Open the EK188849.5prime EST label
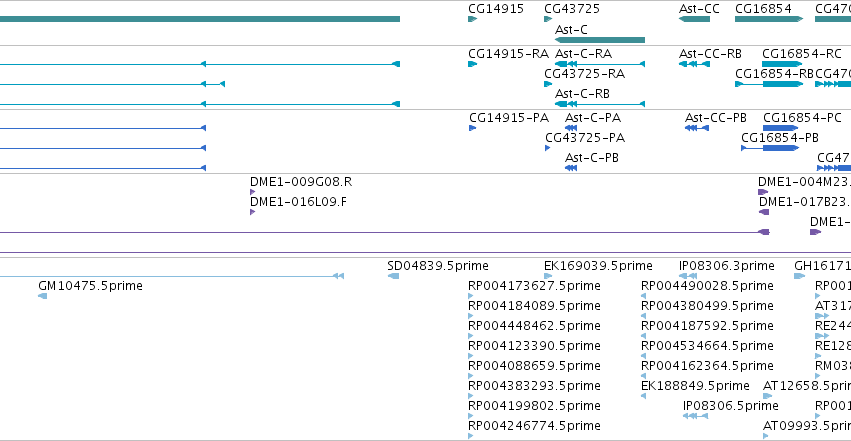The image size is (851, 441). click(x=695, y=386)
